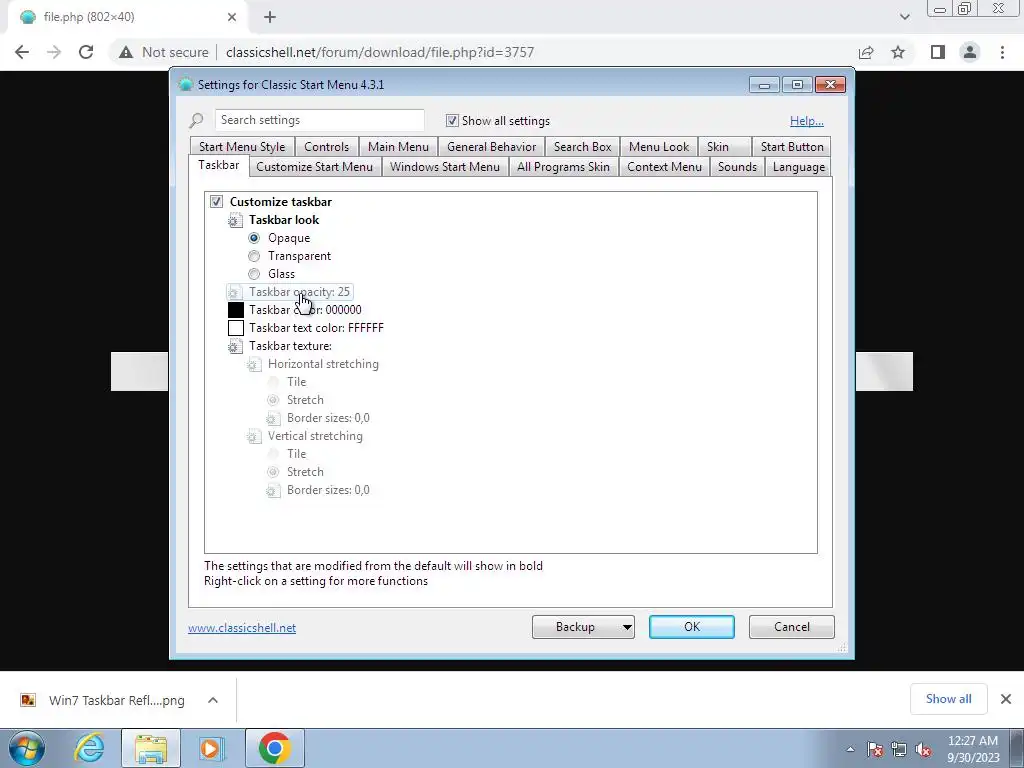Screen dimensions: 1024x768
Task: Go back with the browser back arrow
Action: click(22, 52)
